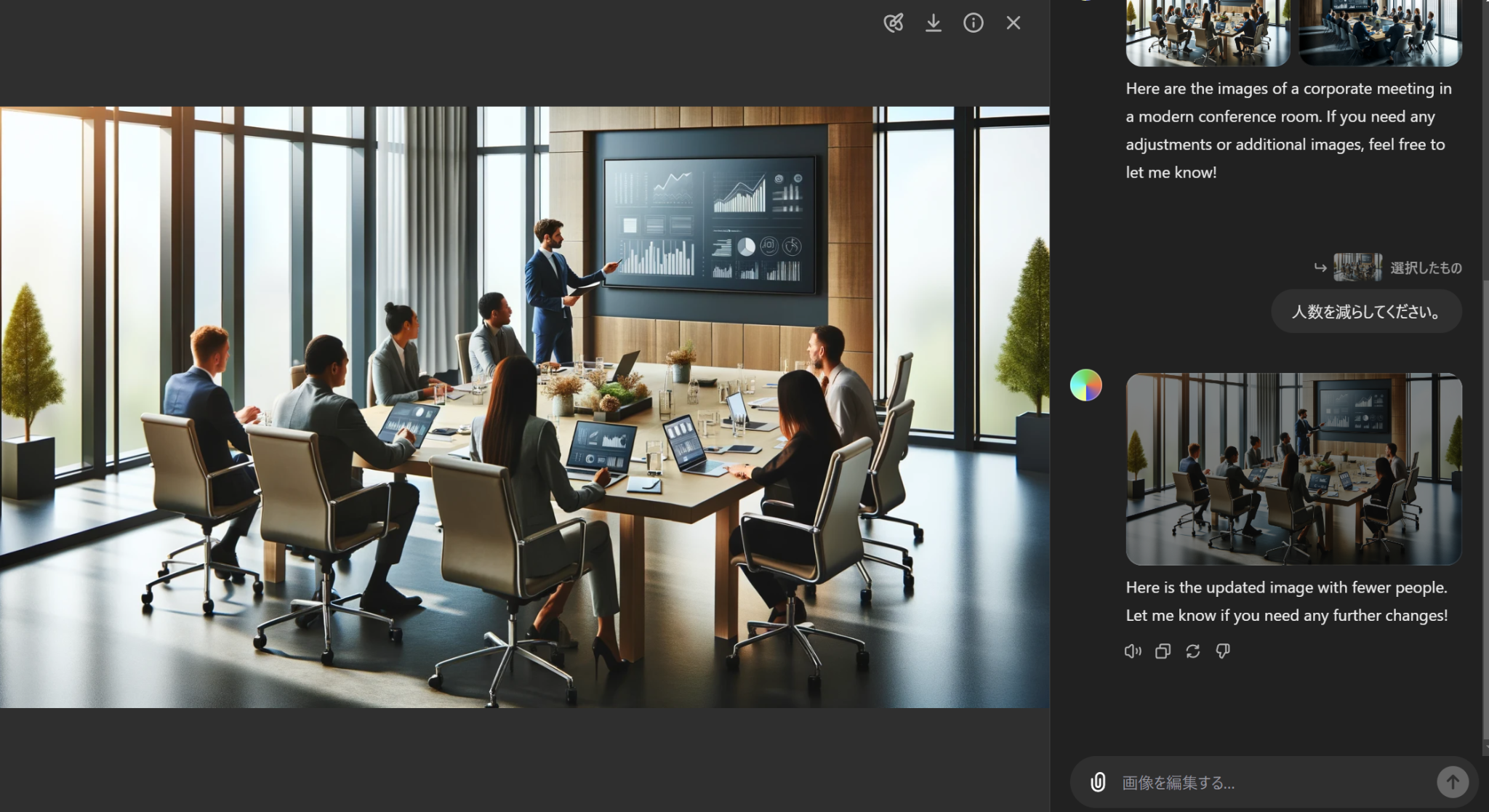
Task: Close the enlarged image viewer
Action: tap(1012, 23)
